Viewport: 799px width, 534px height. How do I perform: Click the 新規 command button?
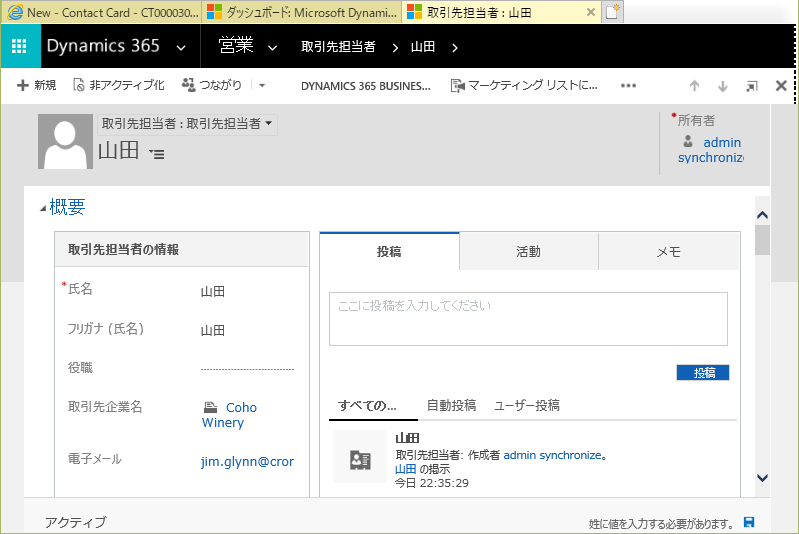[36, 85]
